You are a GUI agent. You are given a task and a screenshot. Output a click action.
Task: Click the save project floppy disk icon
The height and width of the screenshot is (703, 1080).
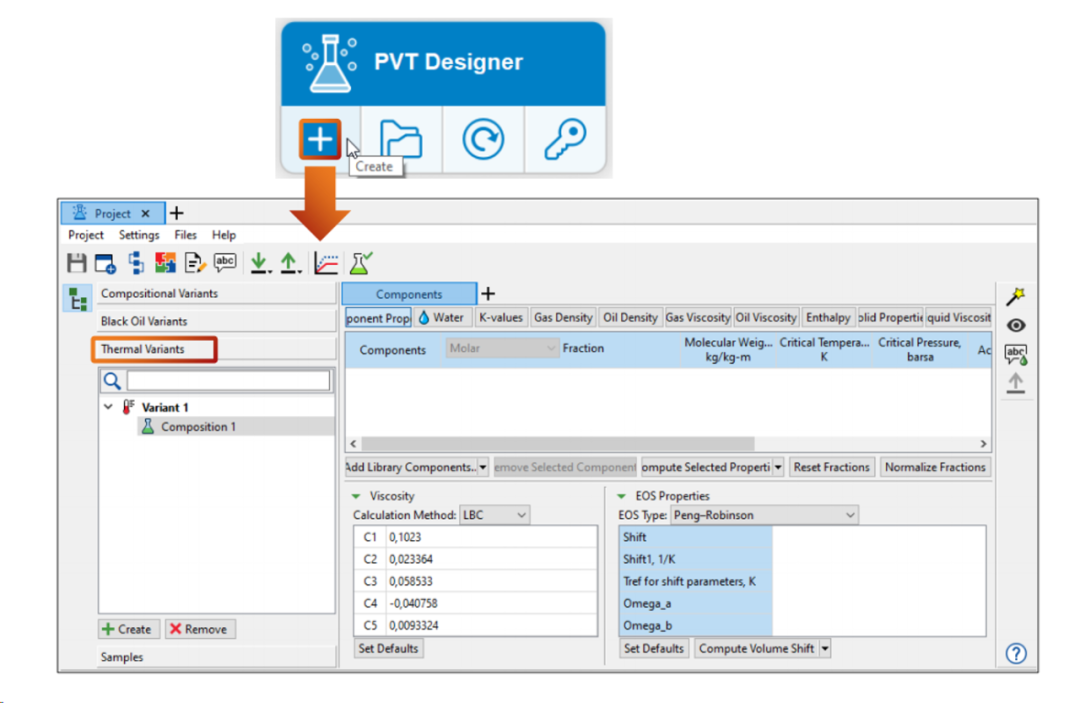[x=76, y=264]
